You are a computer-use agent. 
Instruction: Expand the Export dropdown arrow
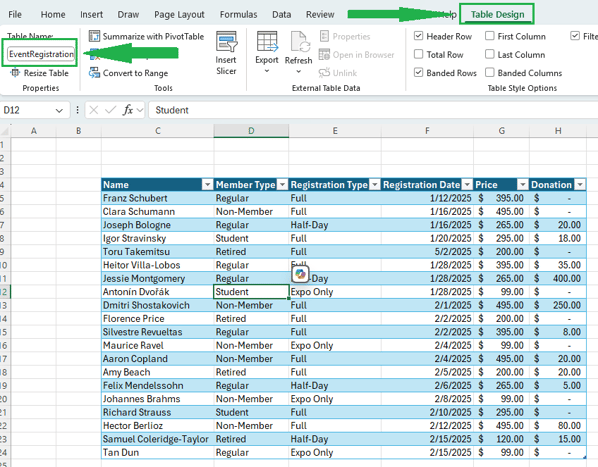point(267,71)
